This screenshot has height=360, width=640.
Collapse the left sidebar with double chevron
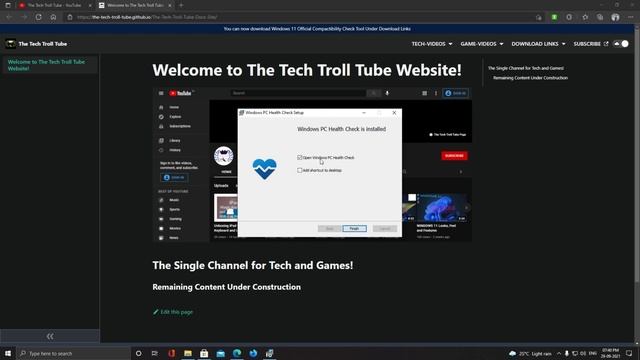(50, 336)
